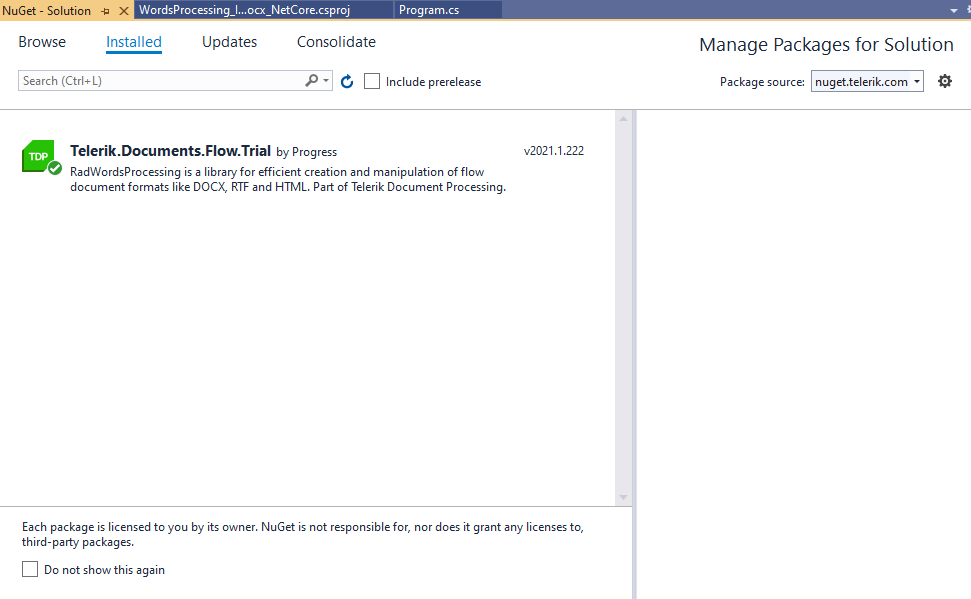Open the document tabs overflow arrow

954,10
